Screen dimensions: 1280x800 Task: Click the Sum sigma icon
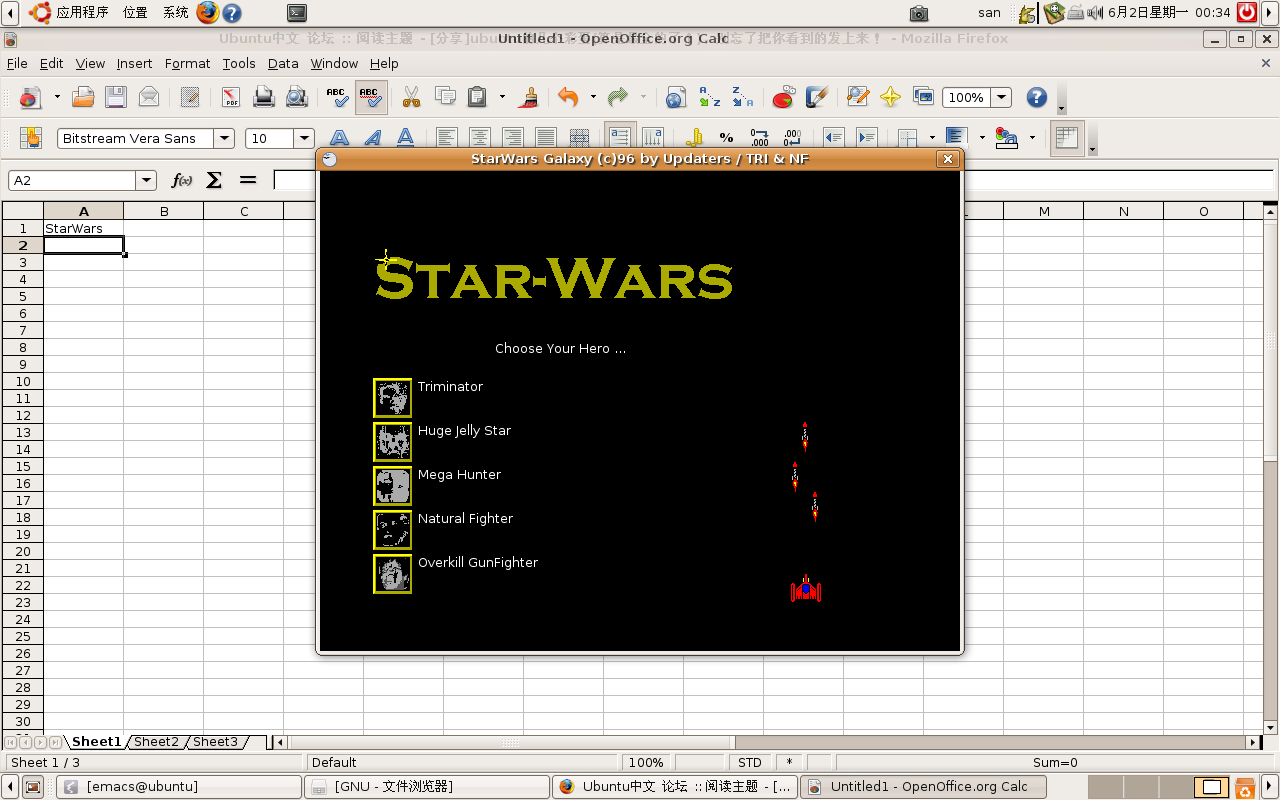coord(214,180)
